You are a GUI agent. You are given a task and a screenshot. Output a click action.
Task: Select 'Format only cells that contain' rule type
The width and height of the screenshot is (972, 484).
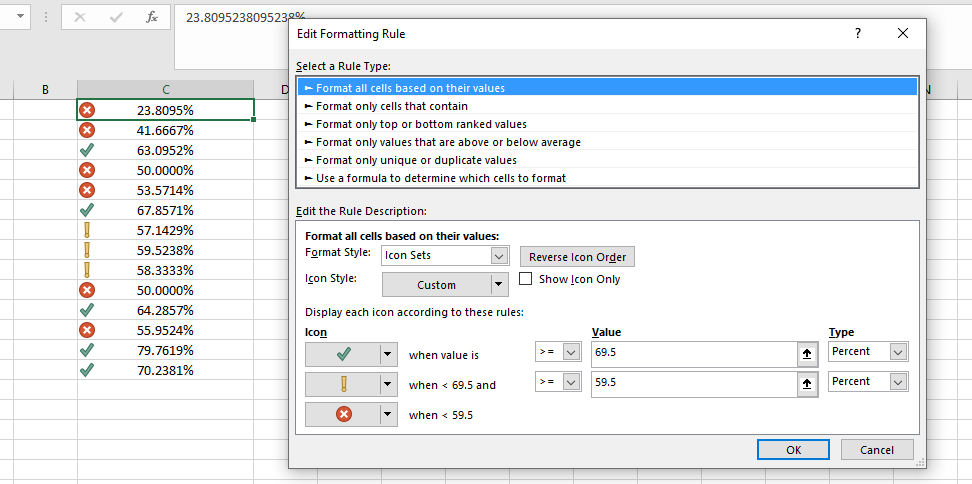pos(392,106)
